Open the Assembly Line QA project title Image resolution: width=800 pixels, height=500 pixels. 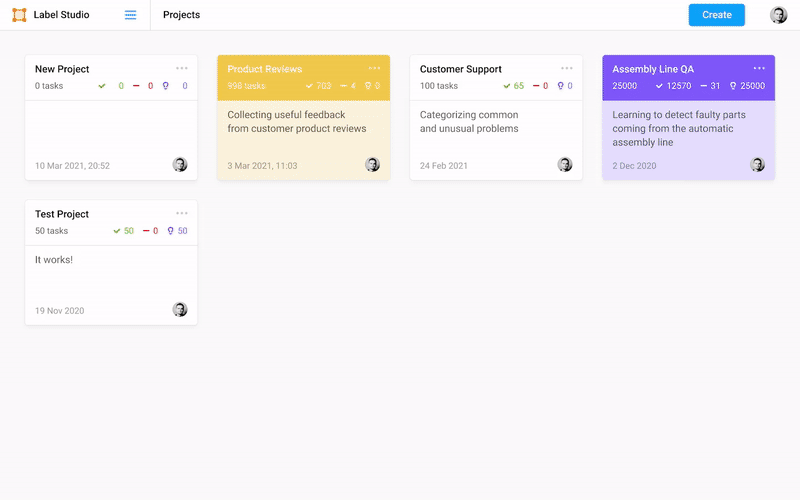pos(653,69)
